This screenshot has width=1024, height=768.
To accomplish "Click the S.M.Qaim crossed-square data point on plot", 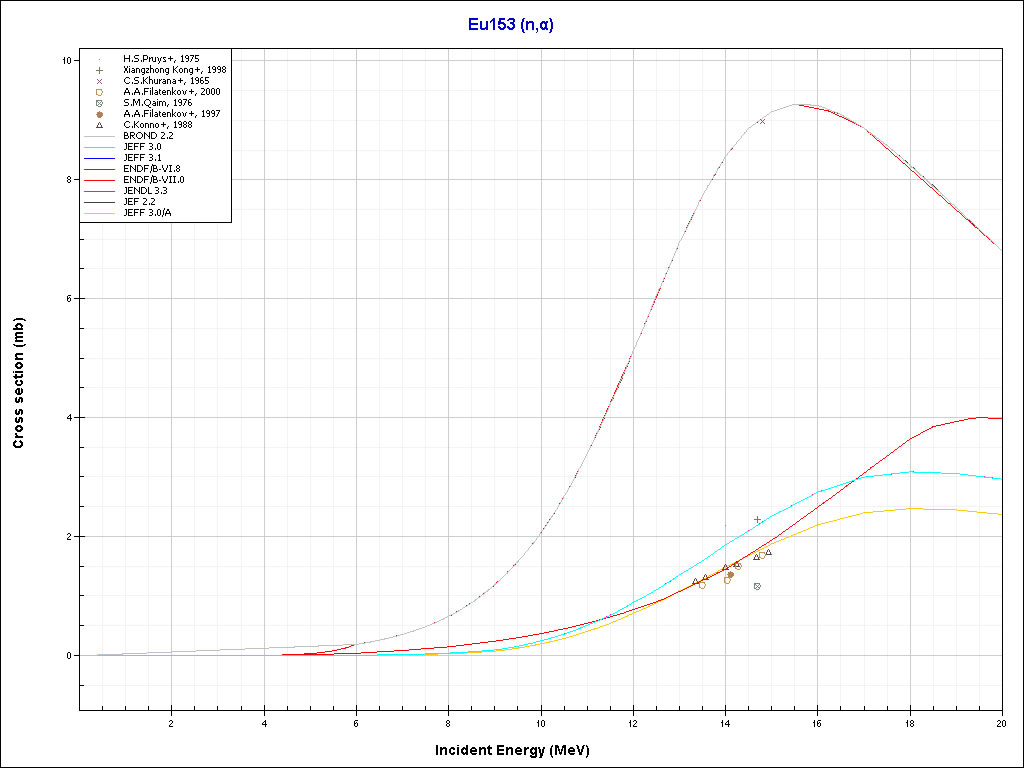I will point(757,586).
